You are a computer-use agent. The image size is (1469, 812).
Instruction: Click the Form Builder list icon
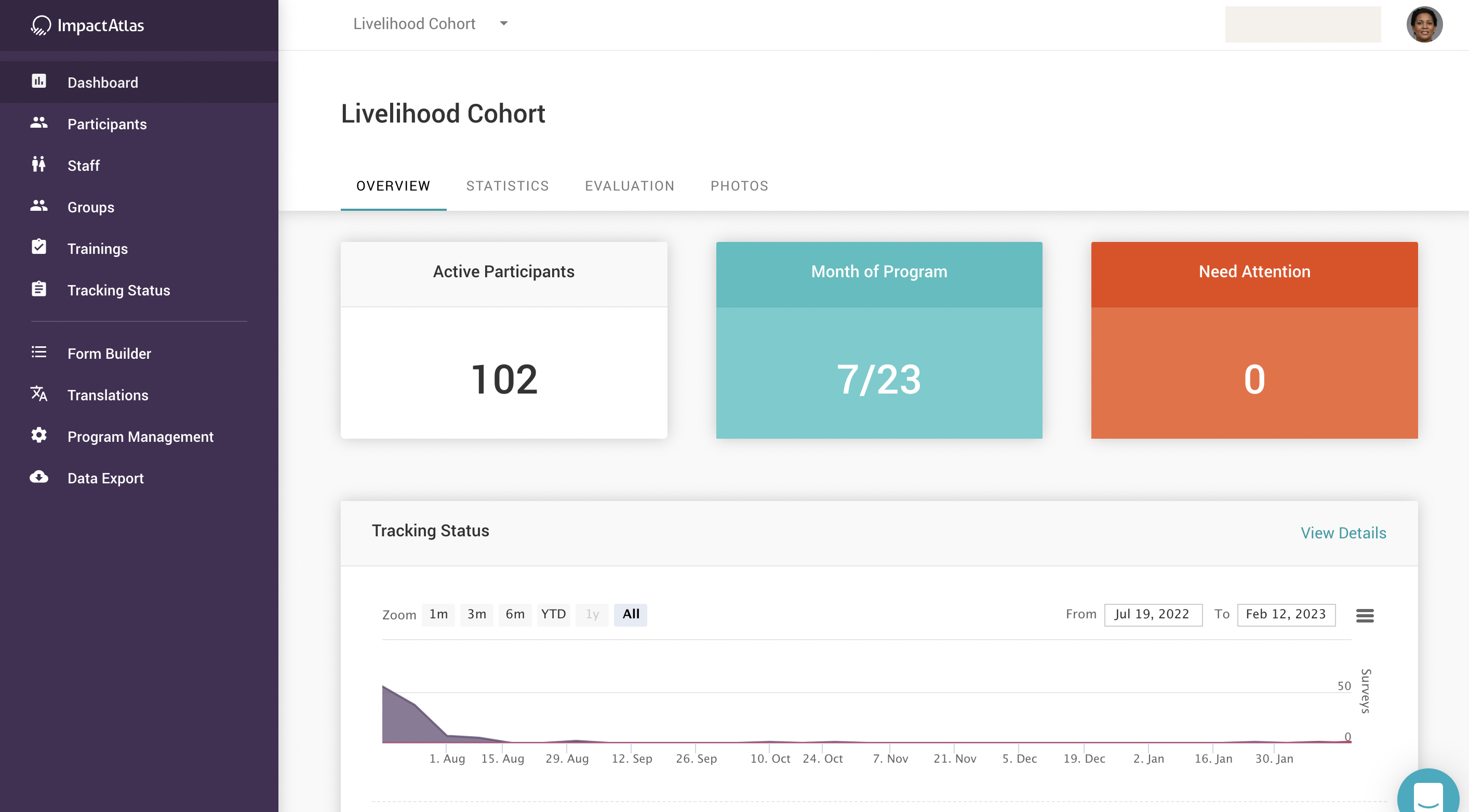[39, 352]
